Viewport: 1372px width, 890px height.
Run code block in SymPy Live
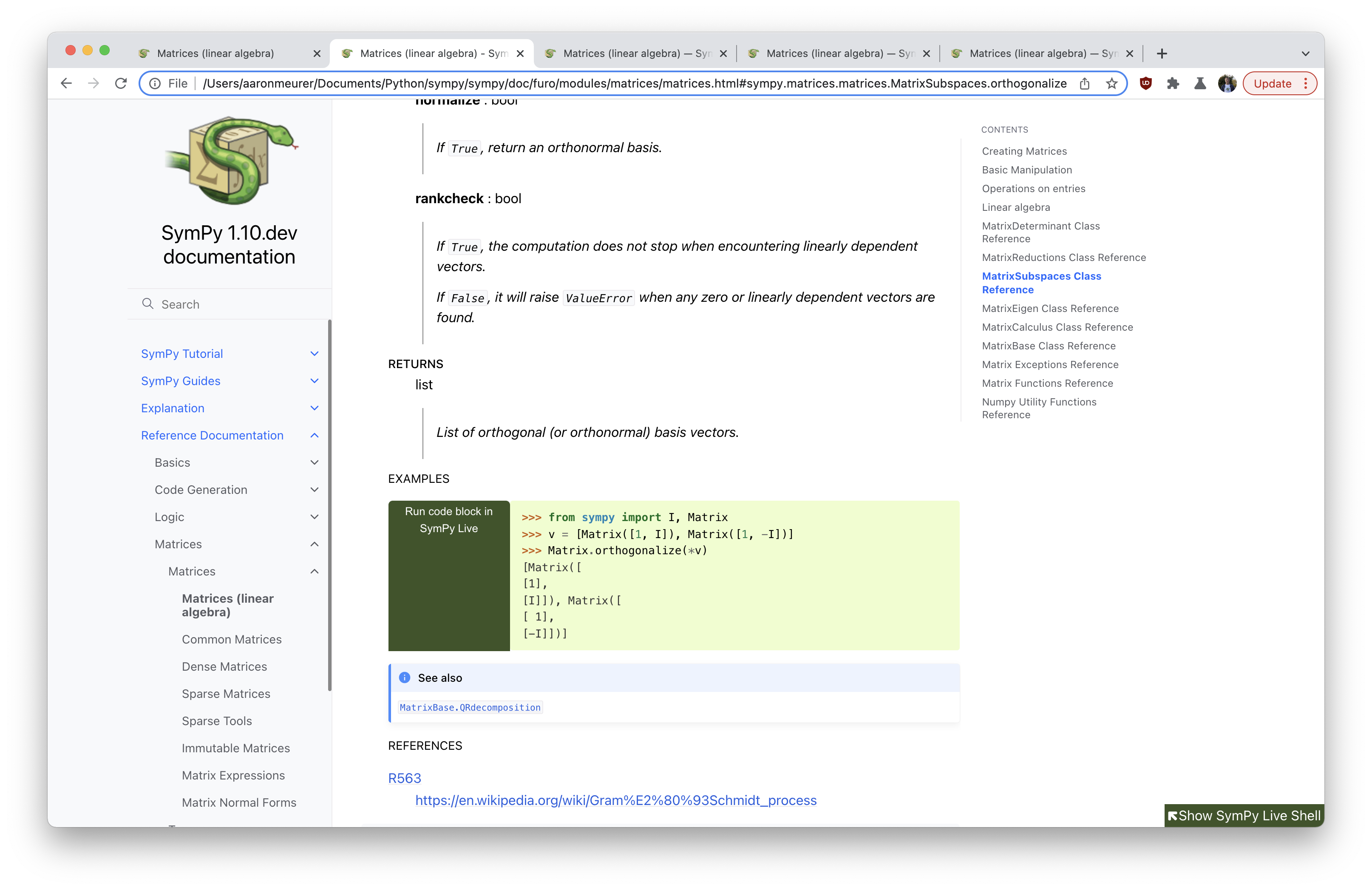pos(449,519)
